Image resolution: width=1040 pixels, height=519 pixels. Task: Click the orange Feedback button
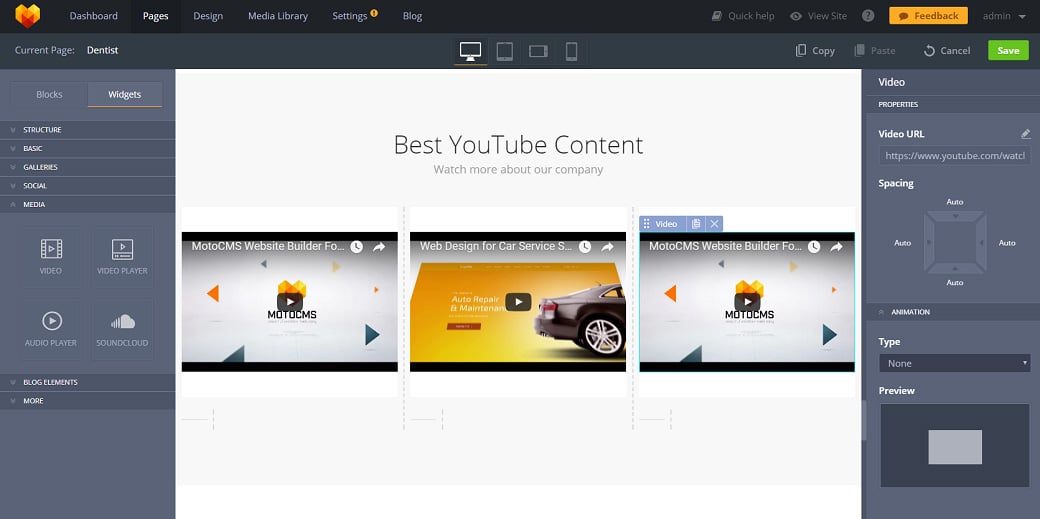928,16
